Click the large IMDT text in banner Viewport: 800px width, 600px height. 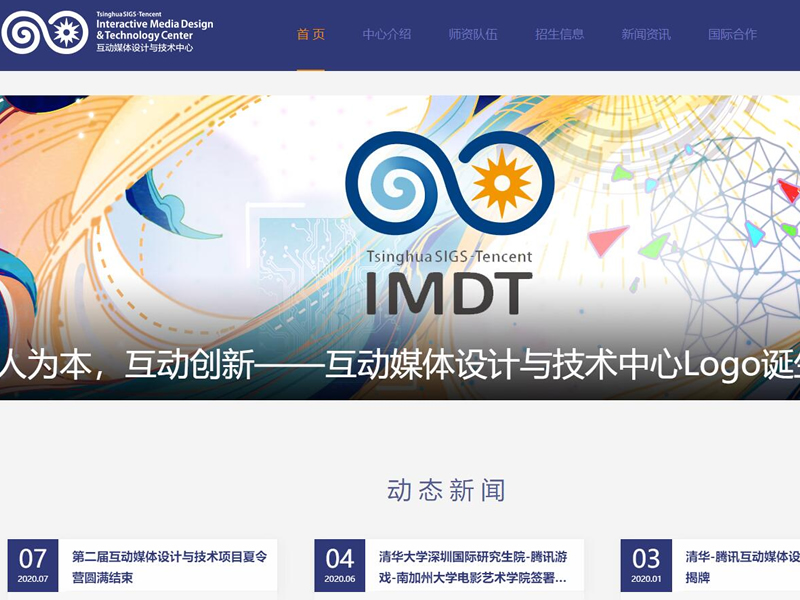449,293
